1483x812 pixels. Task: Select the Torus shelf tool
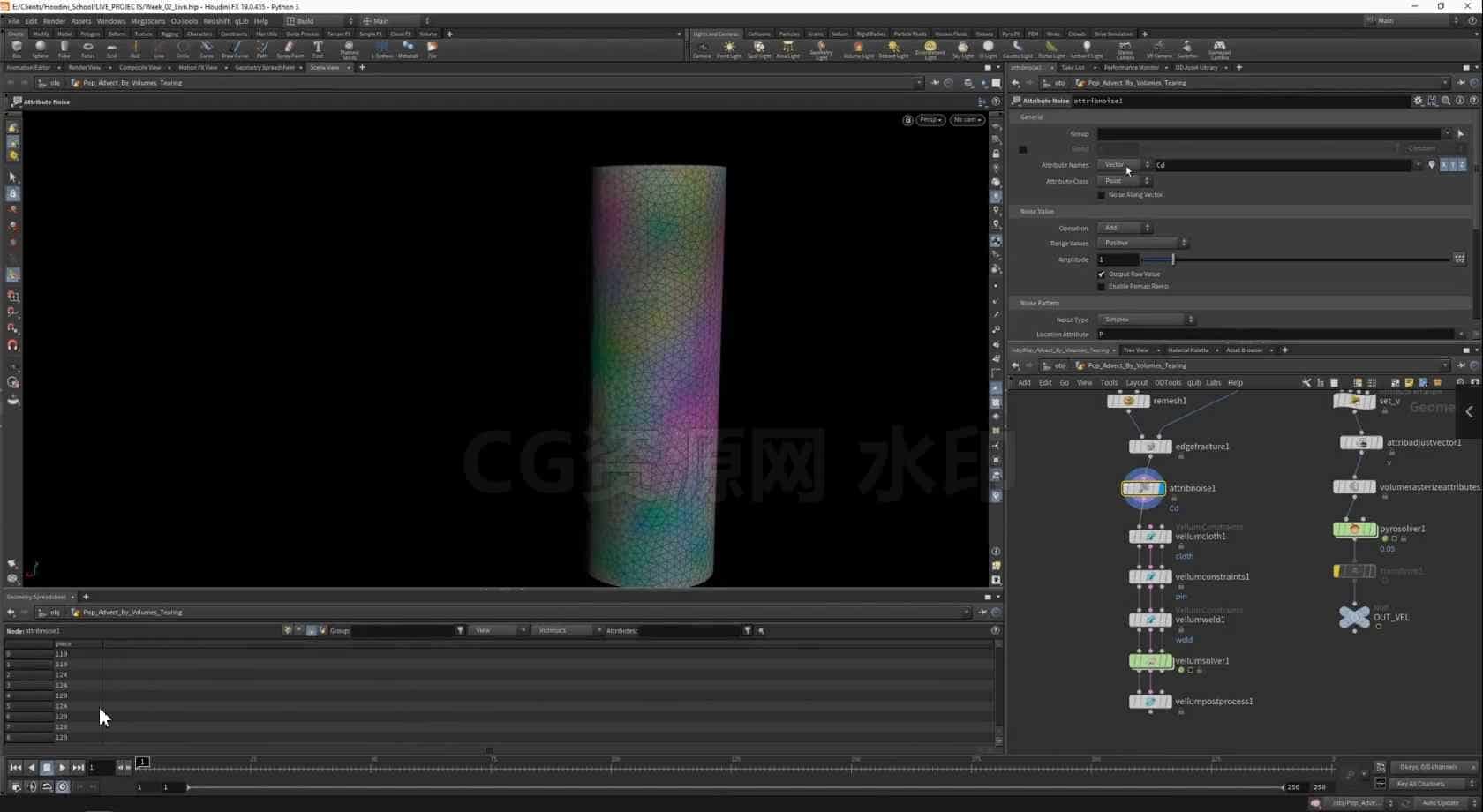click(87, 49)
